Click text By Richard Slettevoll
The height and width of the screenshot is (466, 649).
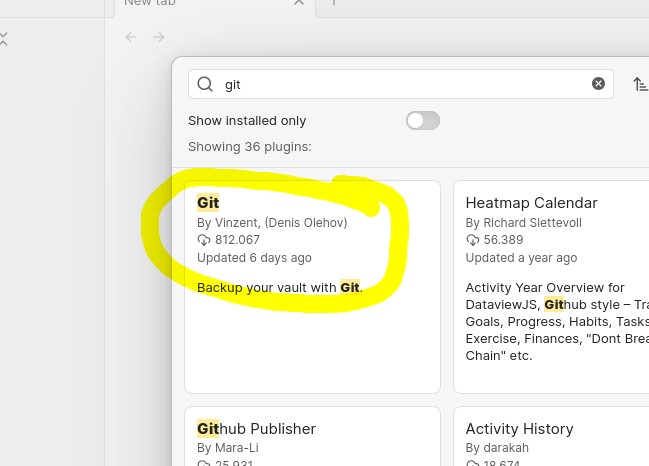tap(524, 223)
